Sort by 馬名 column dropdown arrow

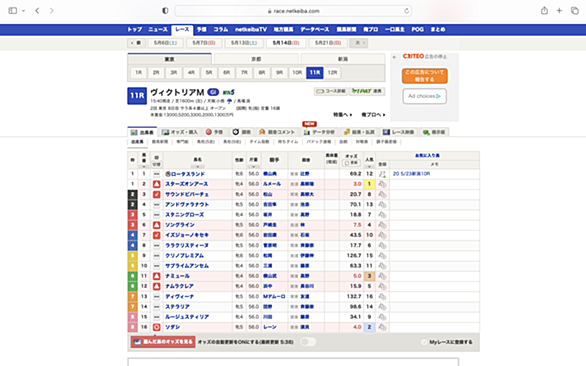197,167
